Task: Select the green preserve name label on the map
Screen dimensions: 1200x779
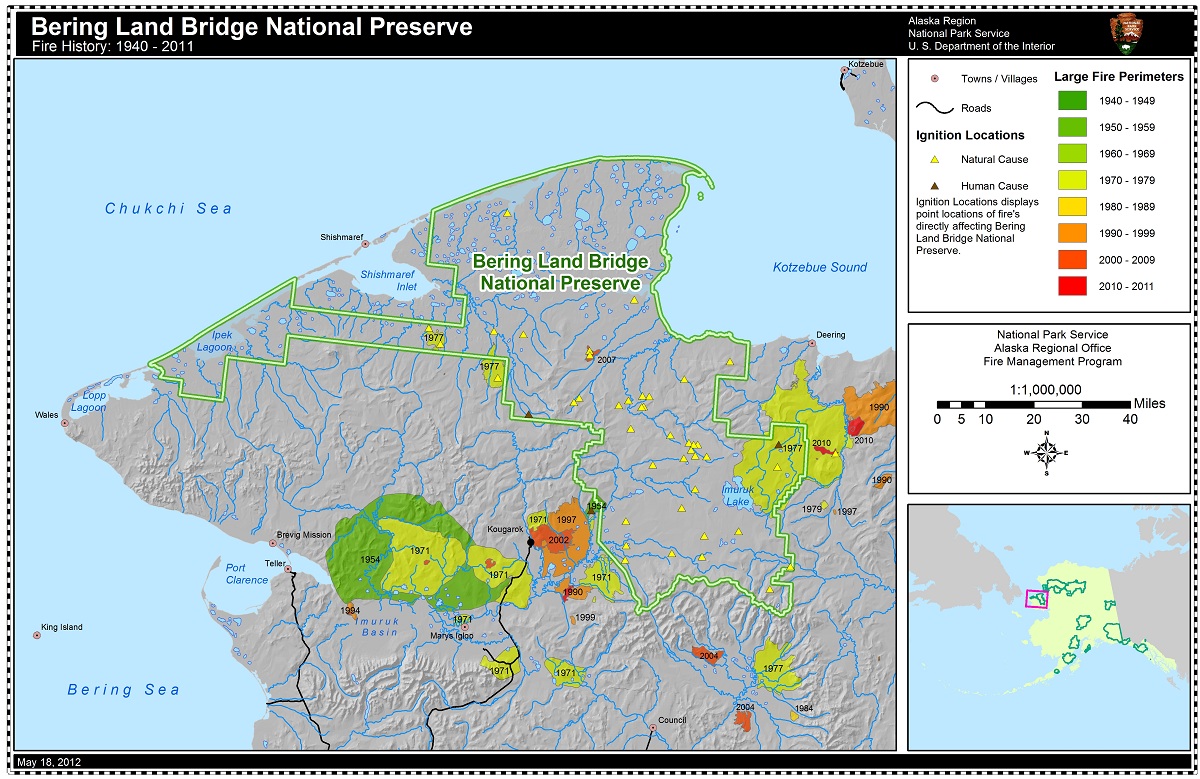Action: [560, 272]
